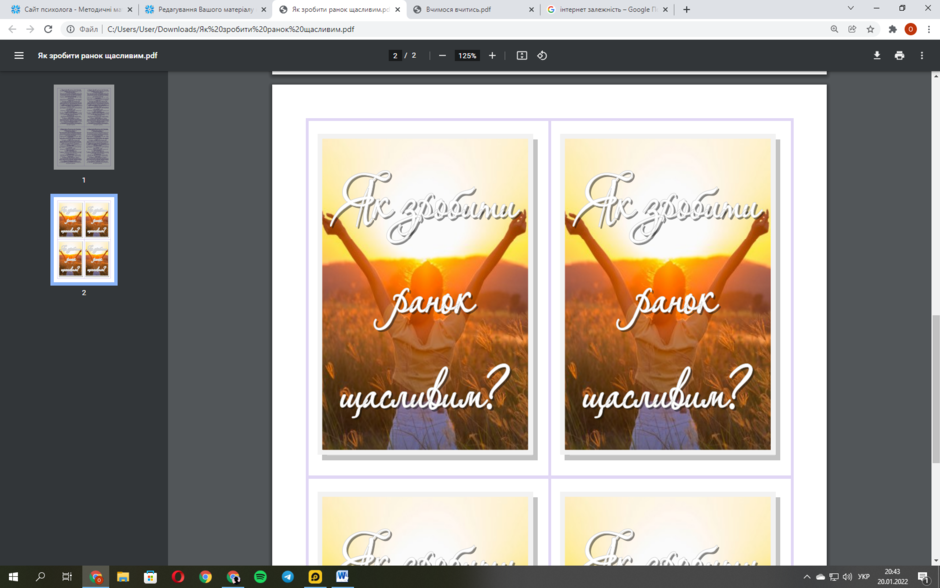Select page 1 thumbnail
This screenshot has width=940, height=588.
(x=84, y=127)
